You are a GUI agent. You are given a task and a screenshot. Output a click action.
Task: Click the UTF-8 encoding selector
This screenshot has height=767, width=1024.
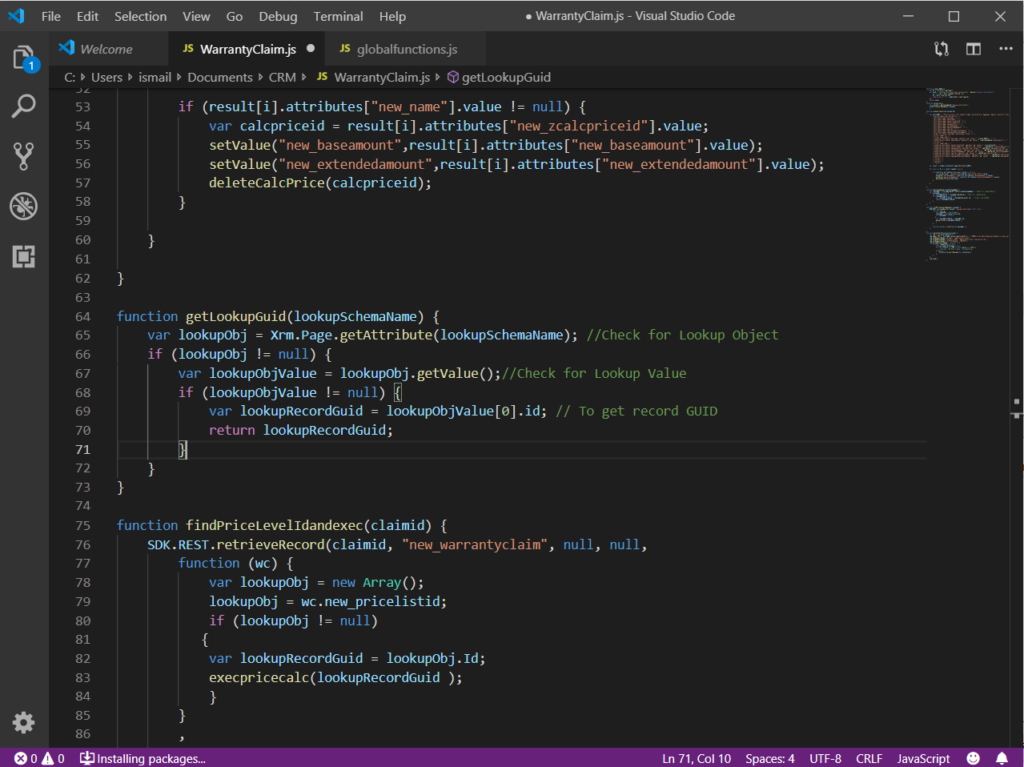tap(825, 758)
